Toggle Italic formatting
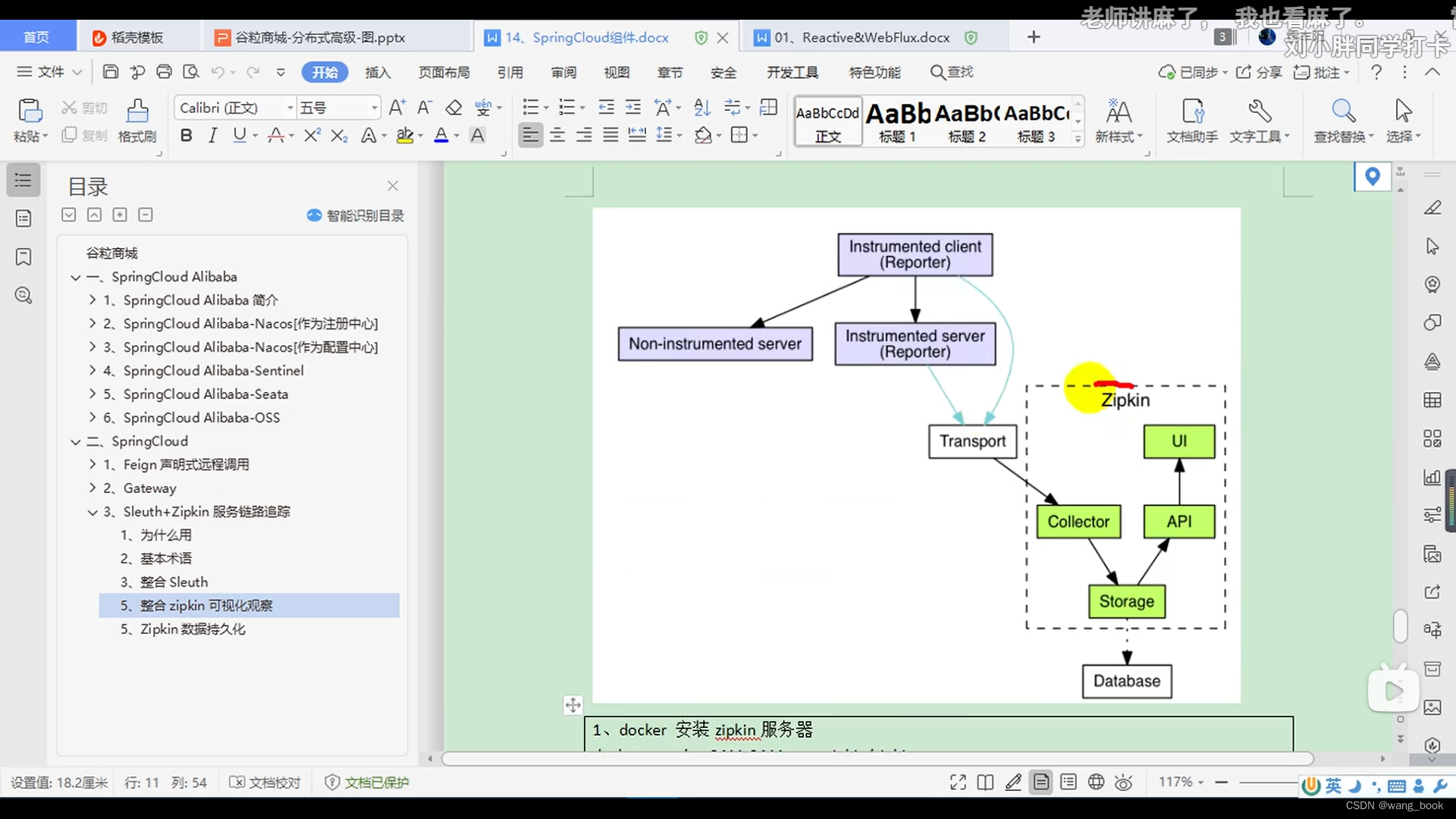 (212, 136)
